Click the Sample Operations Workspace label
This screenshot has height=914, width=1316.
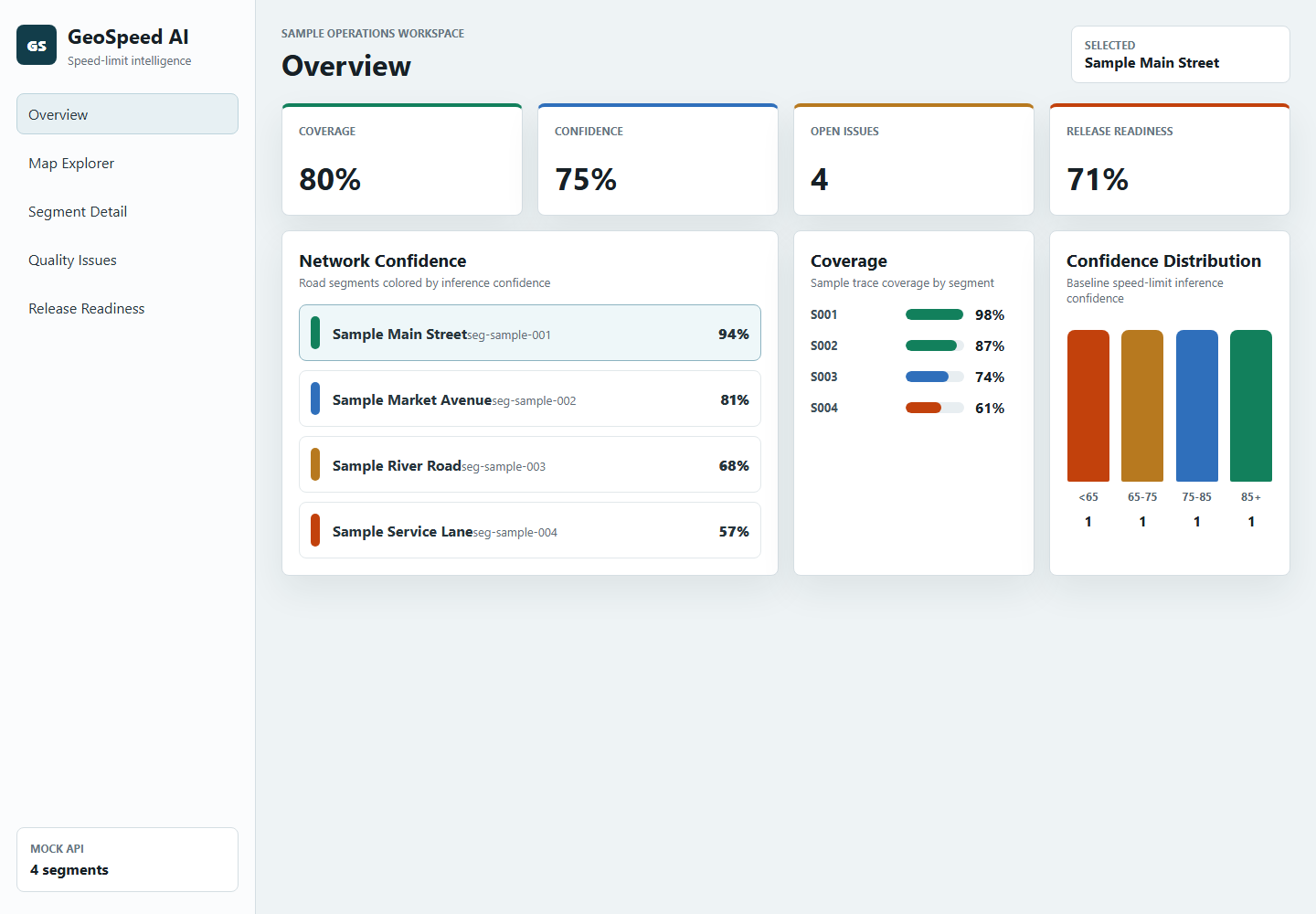(x=373, y=33)
